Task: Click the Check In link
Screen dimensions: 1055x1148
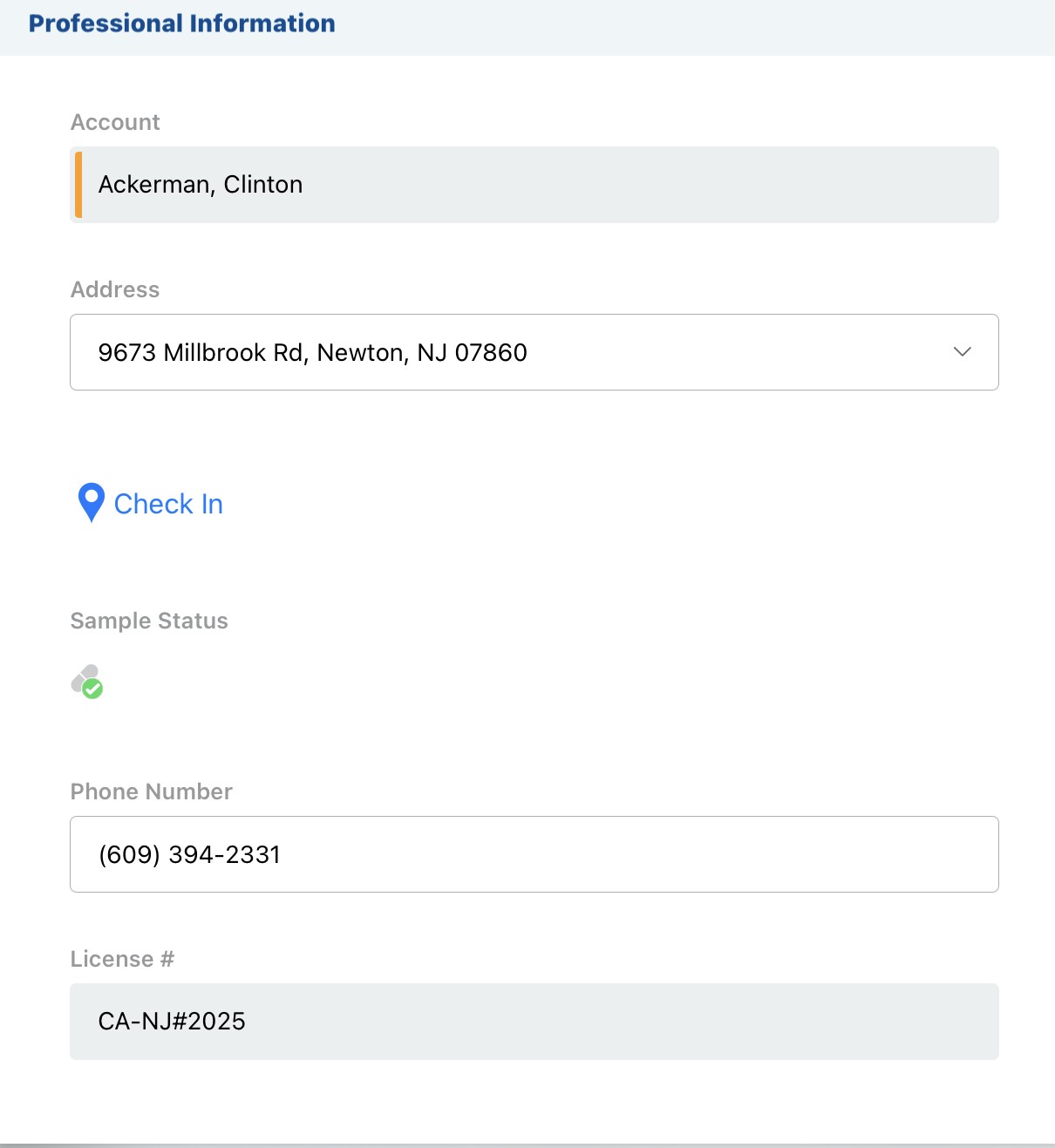Action: 168,504
